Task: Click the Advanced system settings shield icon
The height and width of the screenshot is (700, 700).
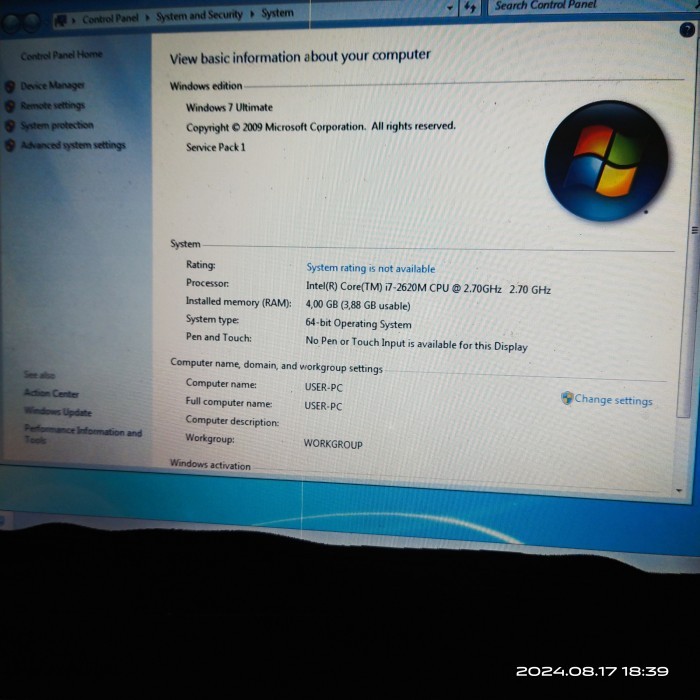Action: [10, 146]
